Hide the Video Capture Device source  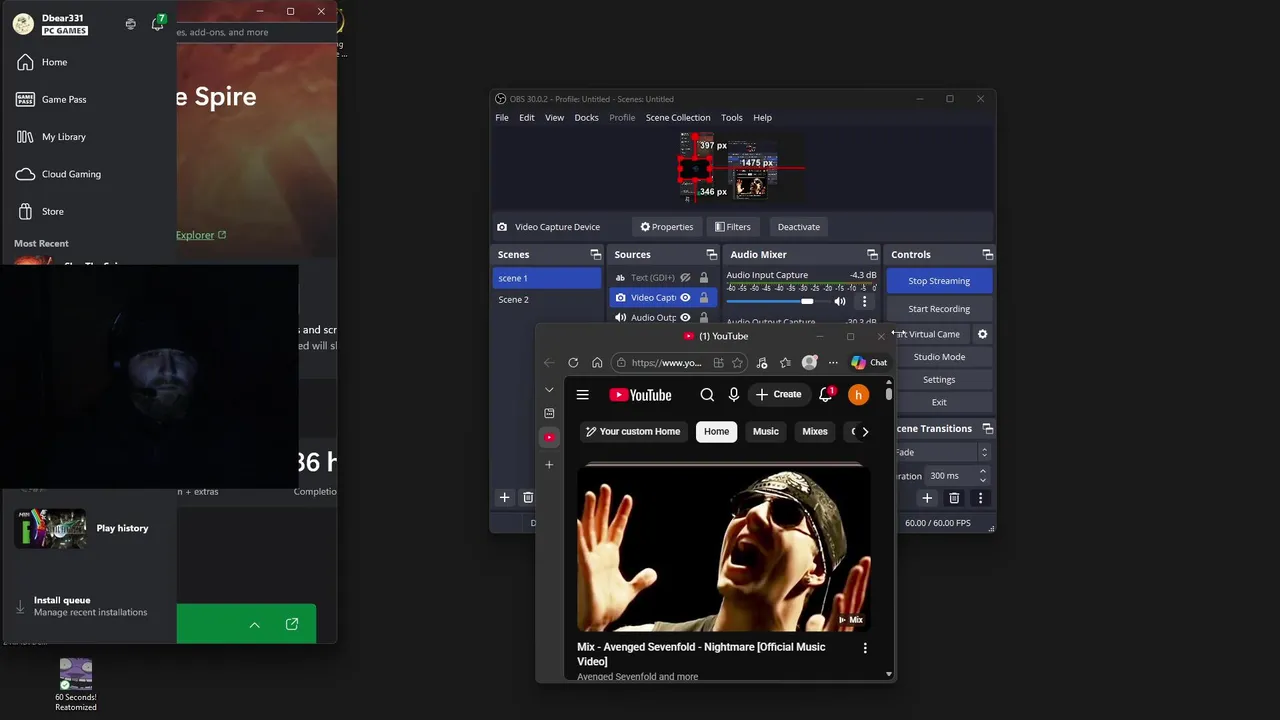(685, 297)
